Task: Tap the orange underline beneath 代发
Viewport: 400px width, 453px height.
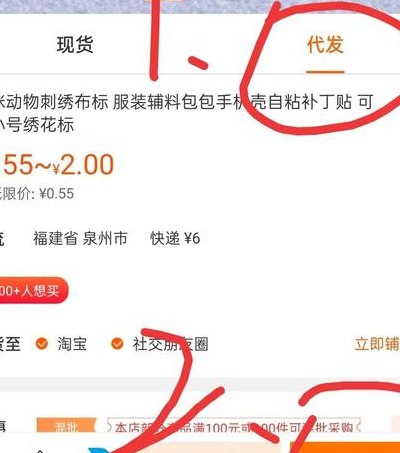Action: (x=325, y=72)
